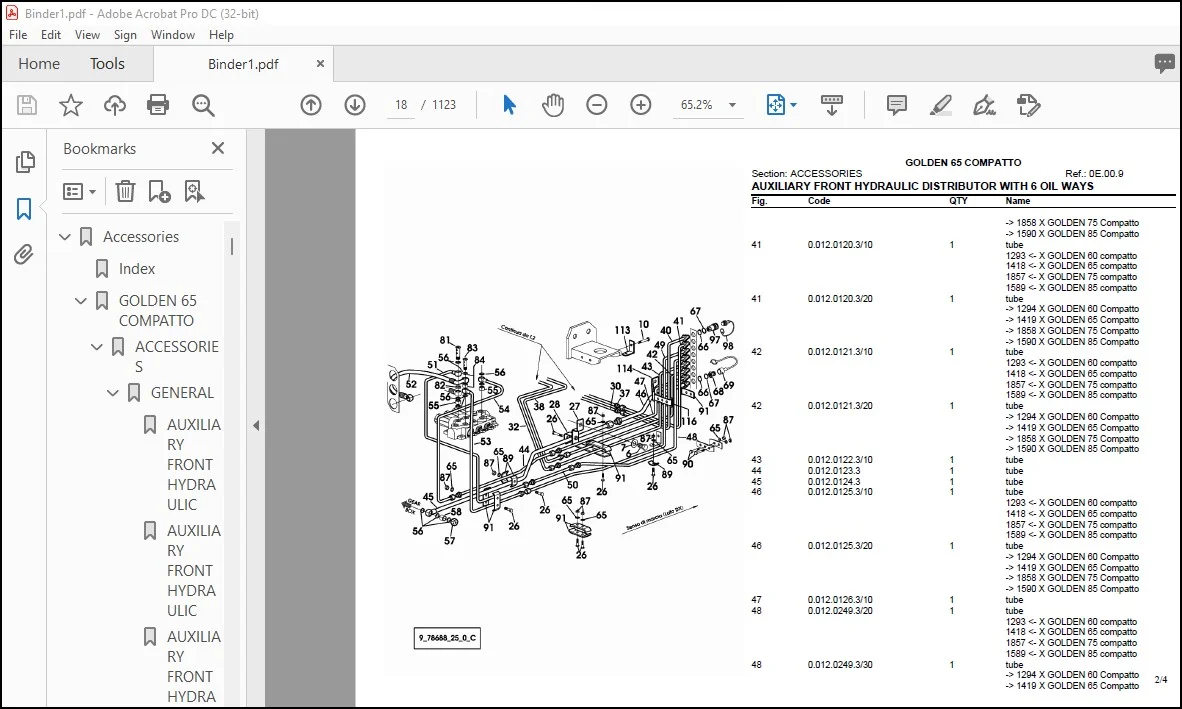Image resolution: width=1182 pixels, height=709 pixels.
Task: Collapse the GOLDEN 65 COMPATTO bookmark
Action: point(81,301)
